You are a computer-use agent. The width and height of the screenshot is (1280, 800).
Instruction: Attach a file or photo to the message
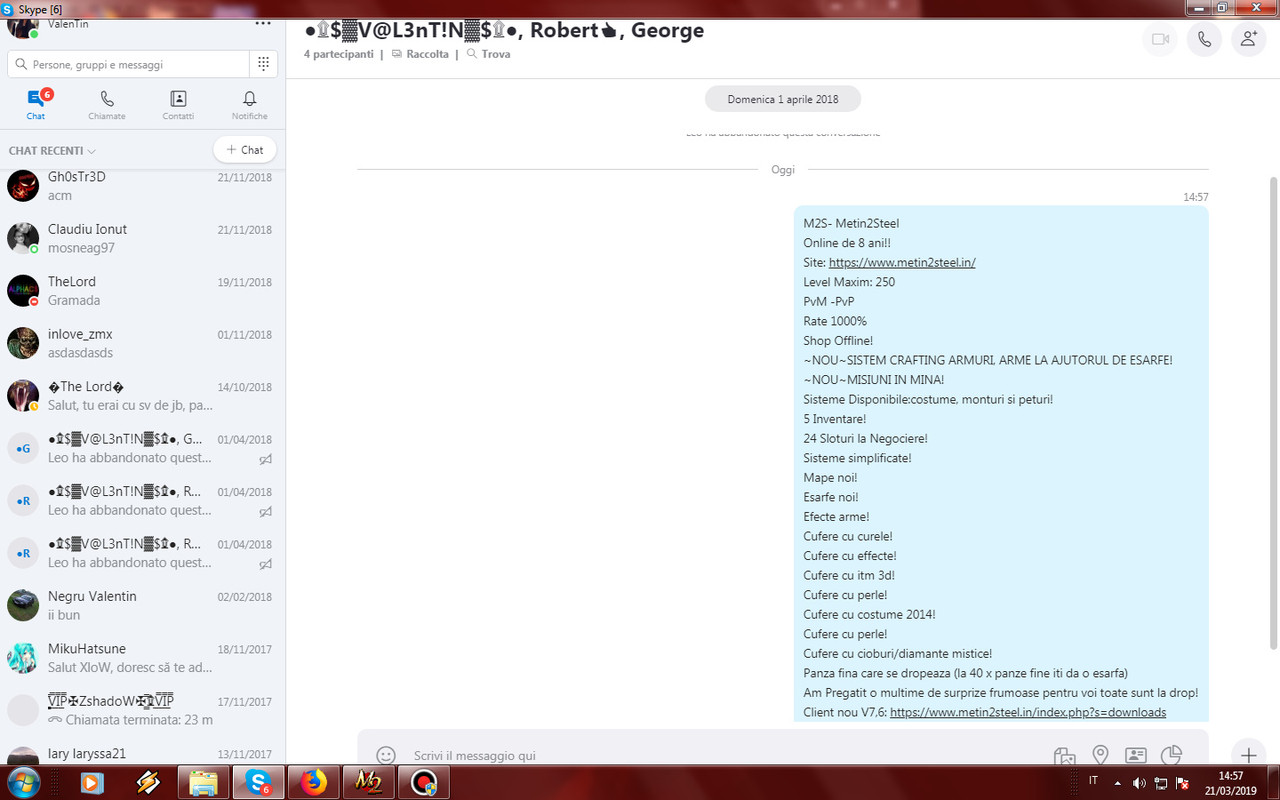tap(1064, 755)
